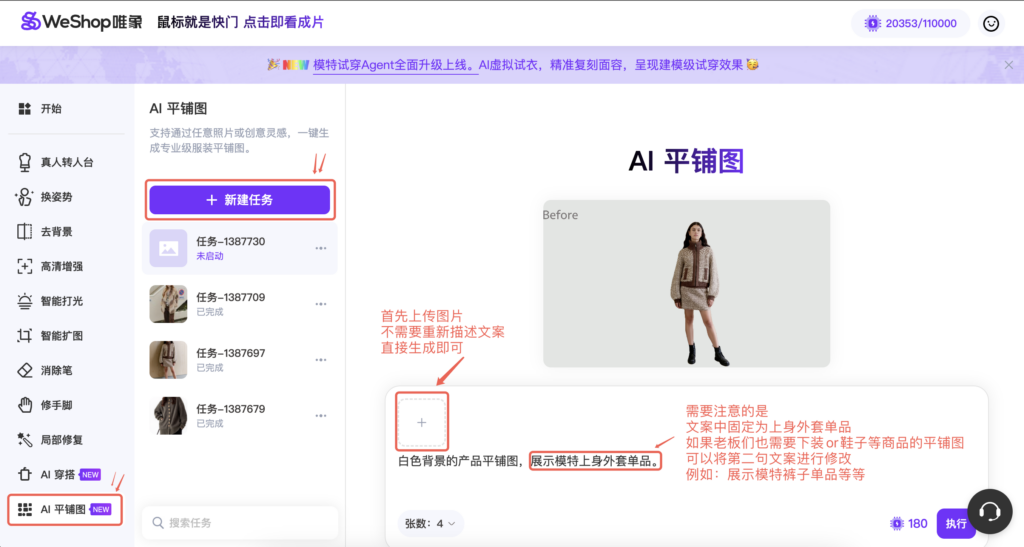Open the 修手脚 hand and foot fix tool
This screenshot has width=1024, height=547.
[56, 405]
